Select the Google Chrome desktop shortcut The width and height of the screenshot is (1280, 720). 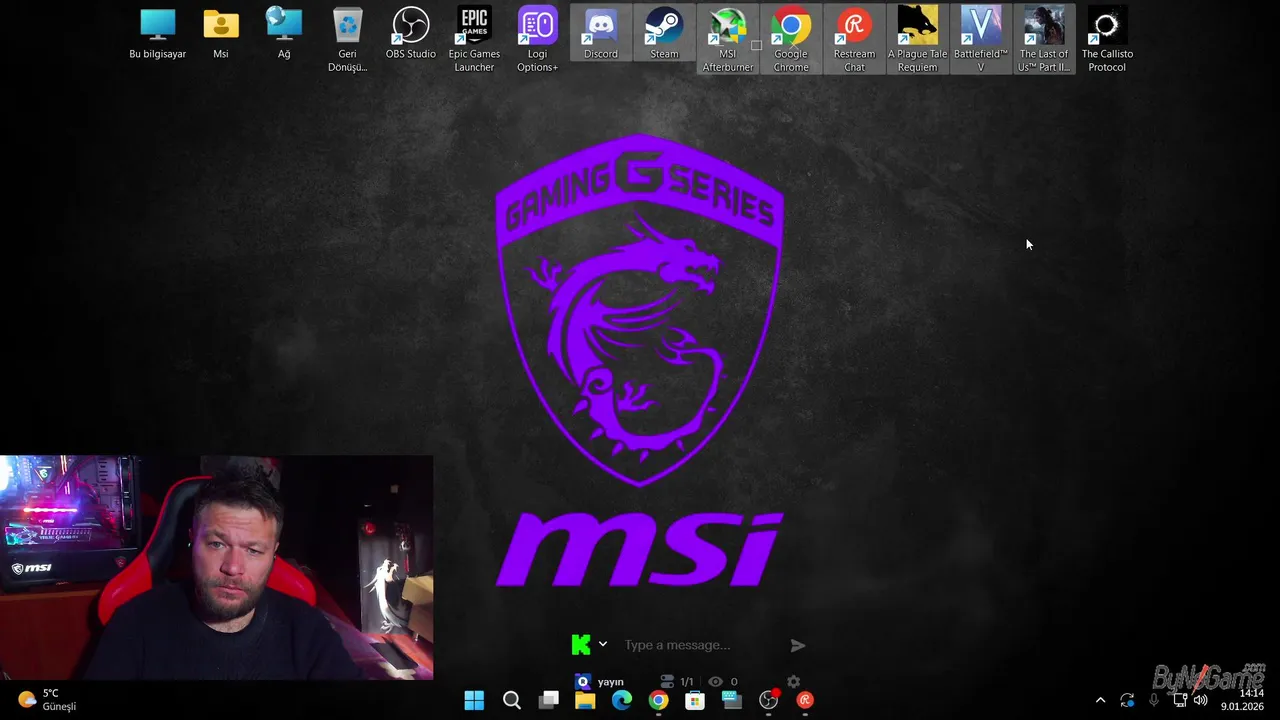pyautogui.click(x=791, y=40)
